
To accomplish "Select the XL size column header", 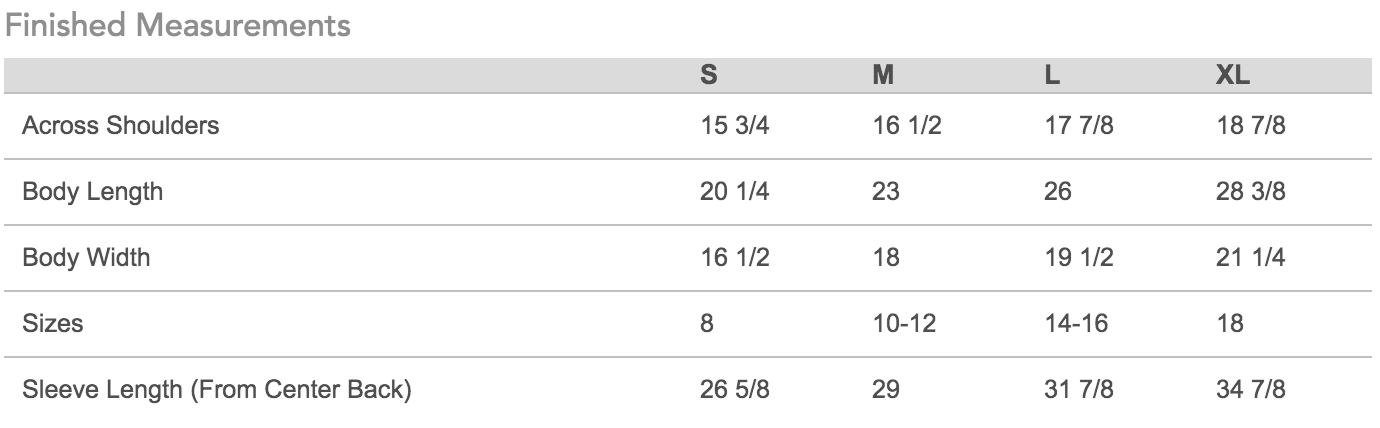I will click(x=1233, y=76).
